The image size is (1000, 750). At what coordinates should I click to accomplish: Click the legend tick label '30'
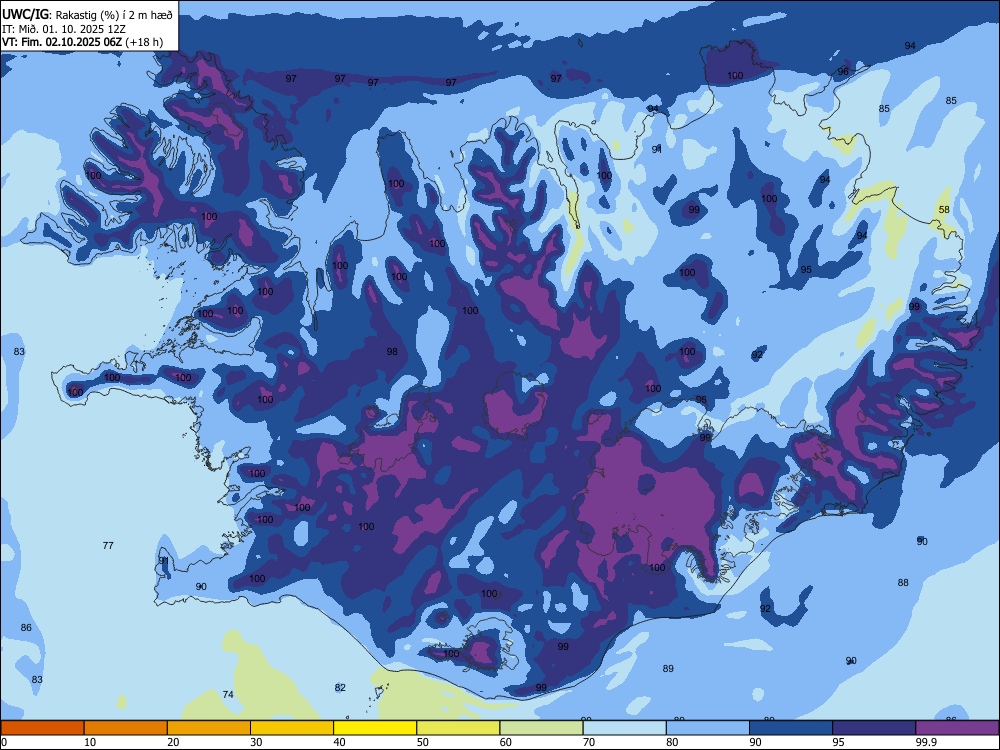pos(256,742)
